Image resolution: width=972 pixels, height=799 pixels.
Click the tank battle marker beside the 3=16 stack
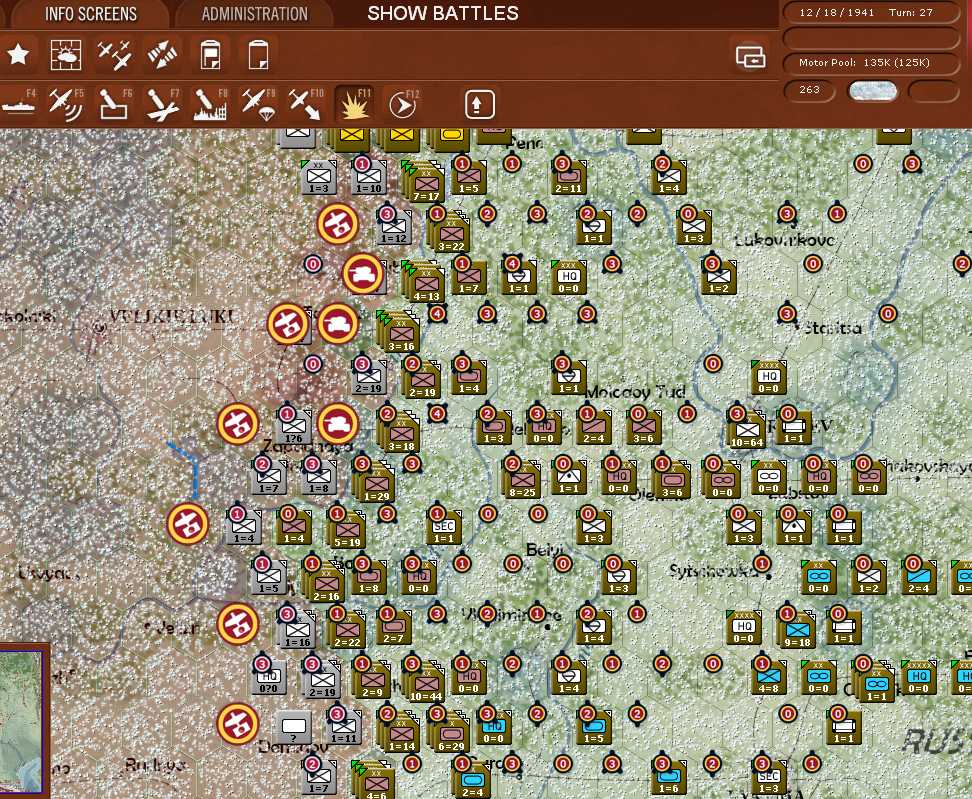tap(338, 324)
